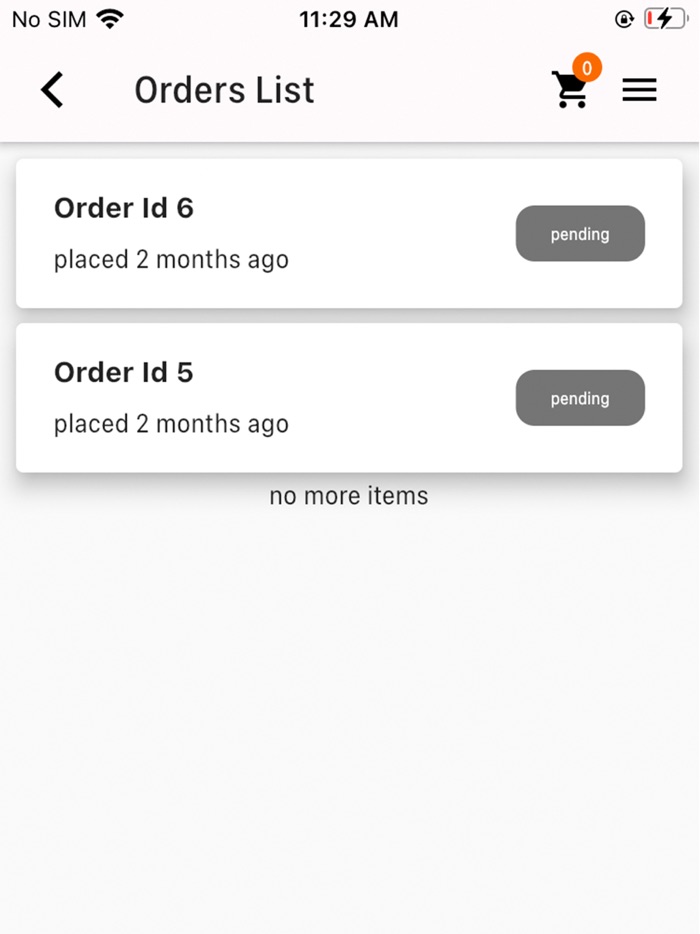
Task: Open the hamburger menu
Action: (x=639, y=91)
